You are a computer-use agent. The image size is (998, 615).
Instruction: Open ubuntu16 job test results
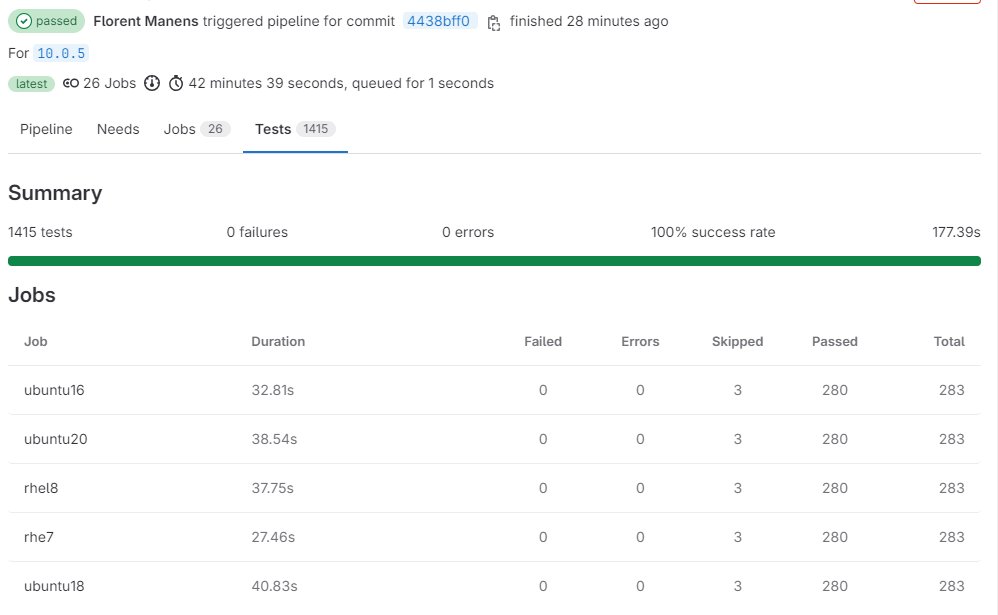[54, 390]
